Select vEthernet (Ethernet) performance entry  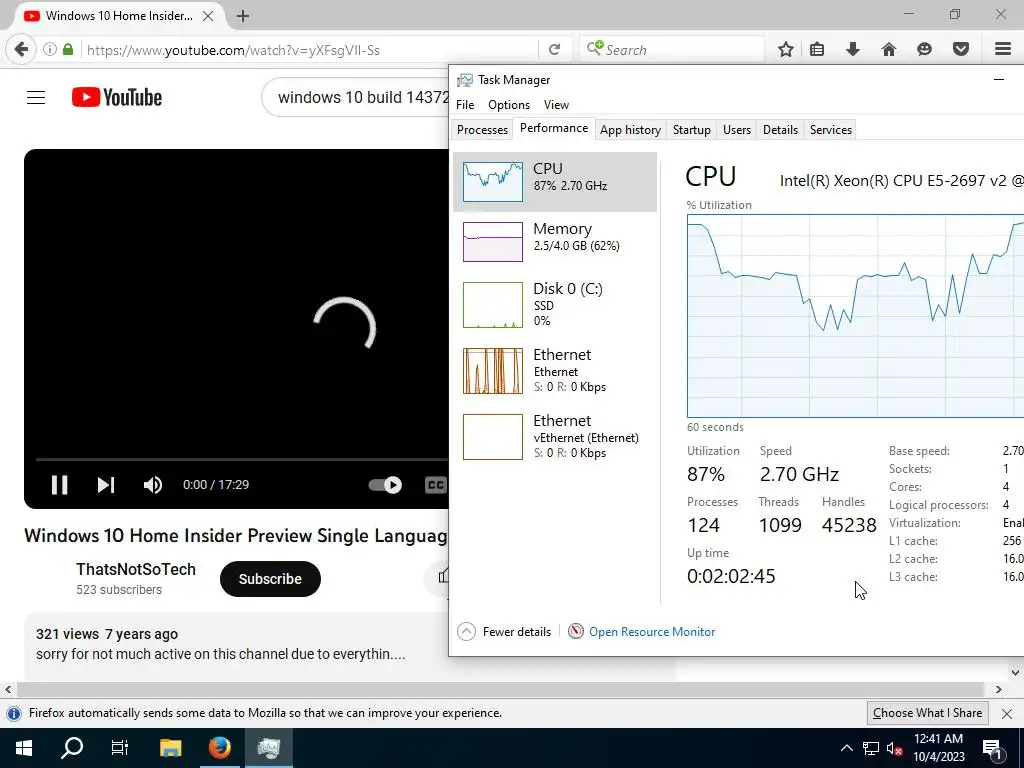[555, 436]
